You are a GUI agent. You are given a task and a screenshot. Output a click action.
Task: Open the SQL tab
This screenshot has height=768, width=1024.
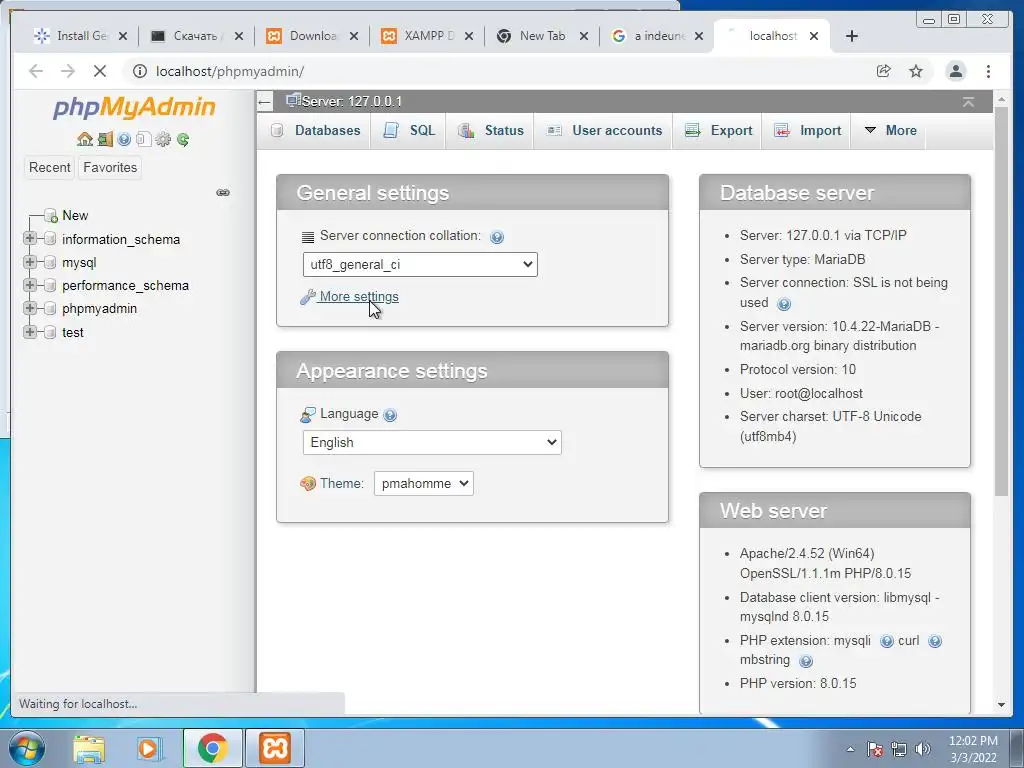pos(409,131)
